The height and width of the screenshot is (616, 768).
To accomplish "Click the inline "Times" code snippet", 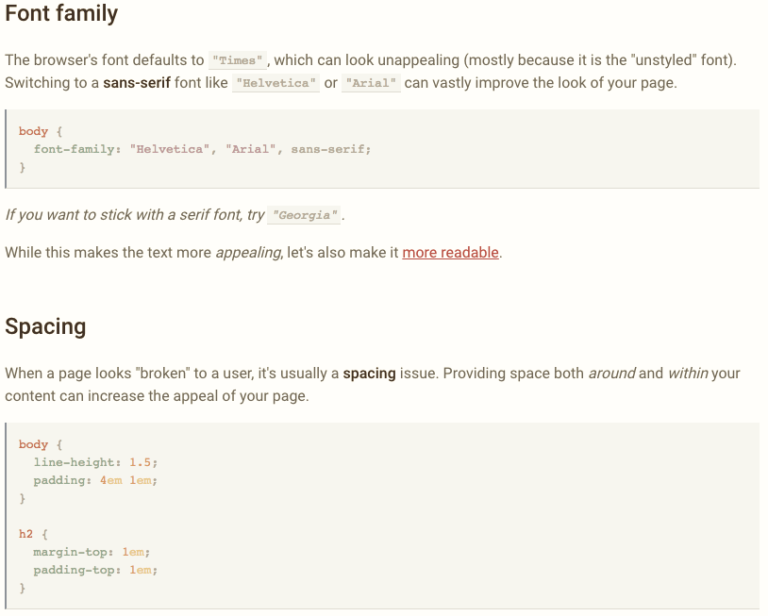I will [x=238, y=60].
